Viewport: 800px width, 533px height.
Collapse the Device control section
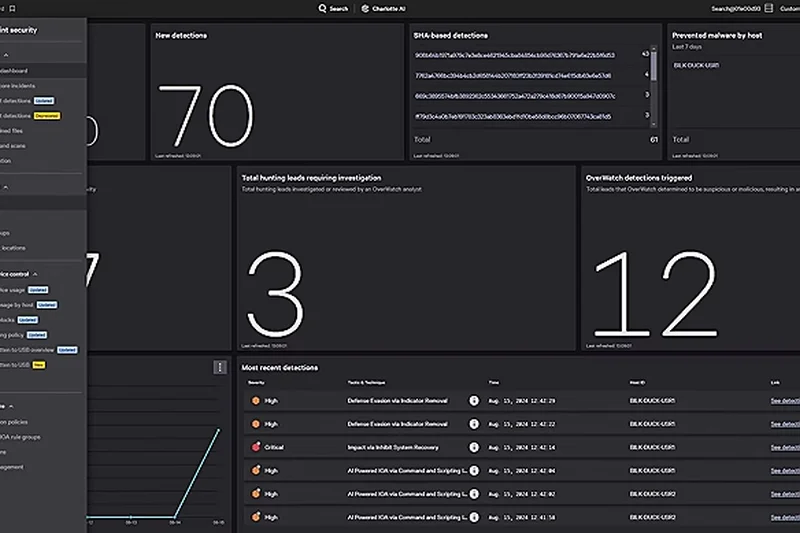click(x=36, y=273)
